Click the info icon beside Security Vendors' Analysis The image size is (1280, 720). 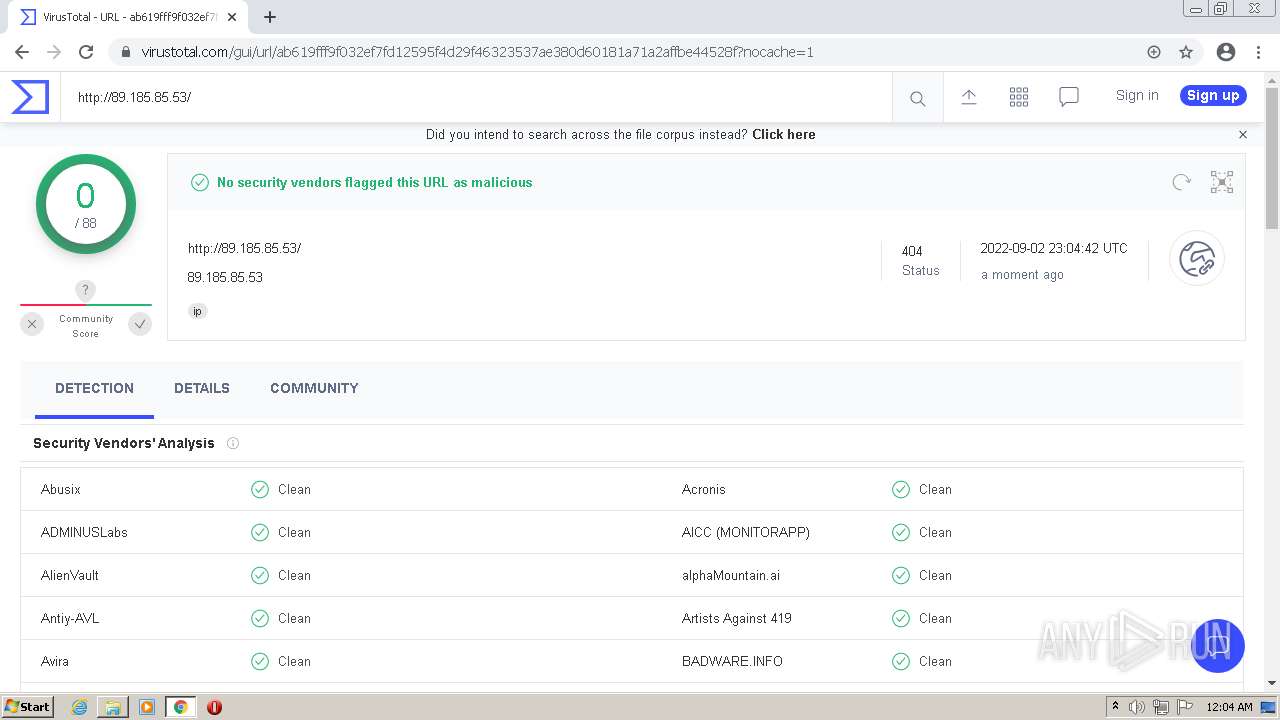click(233, 443)
